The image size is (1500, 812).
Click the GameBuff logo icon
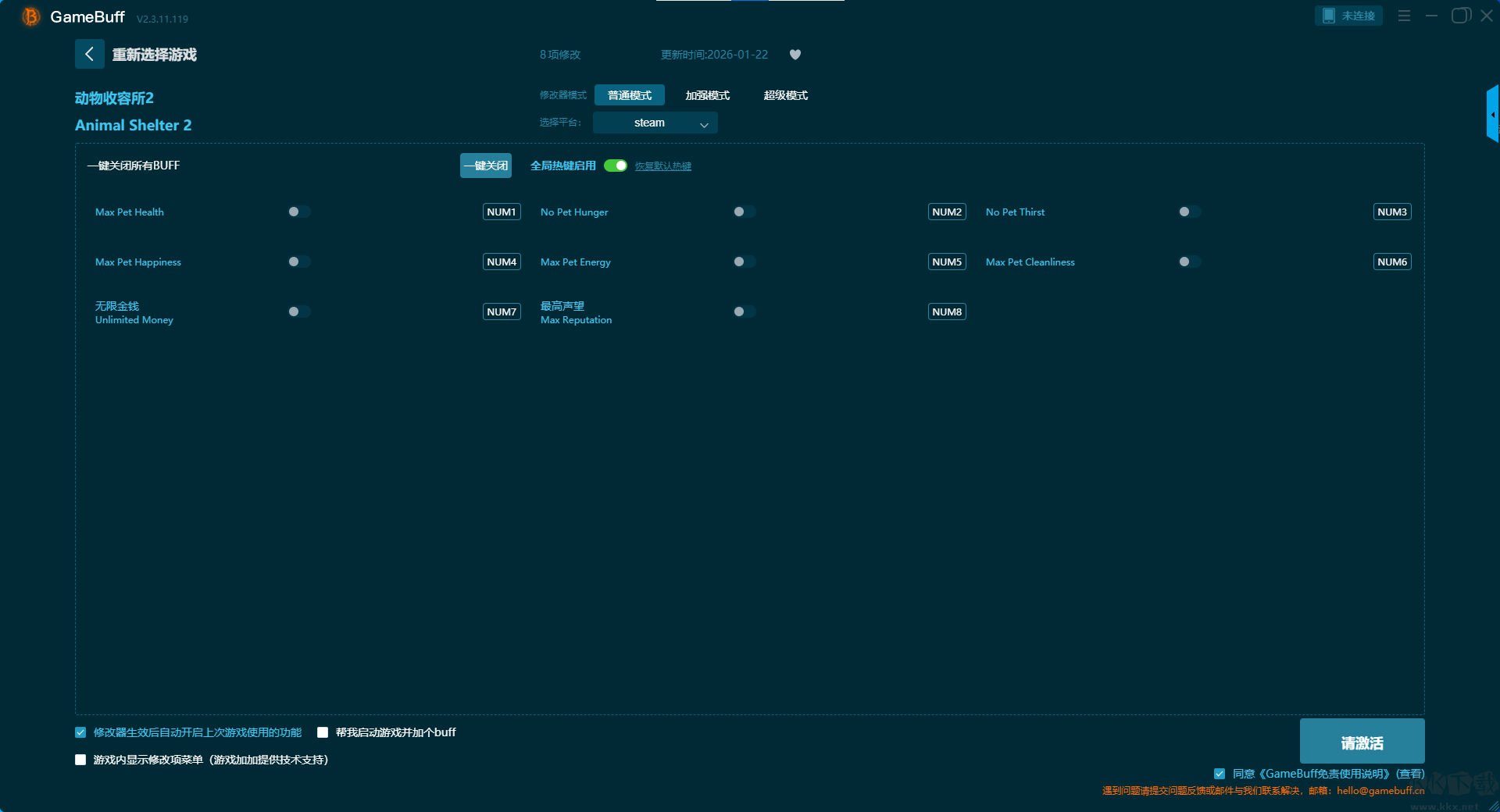(30, 16)
